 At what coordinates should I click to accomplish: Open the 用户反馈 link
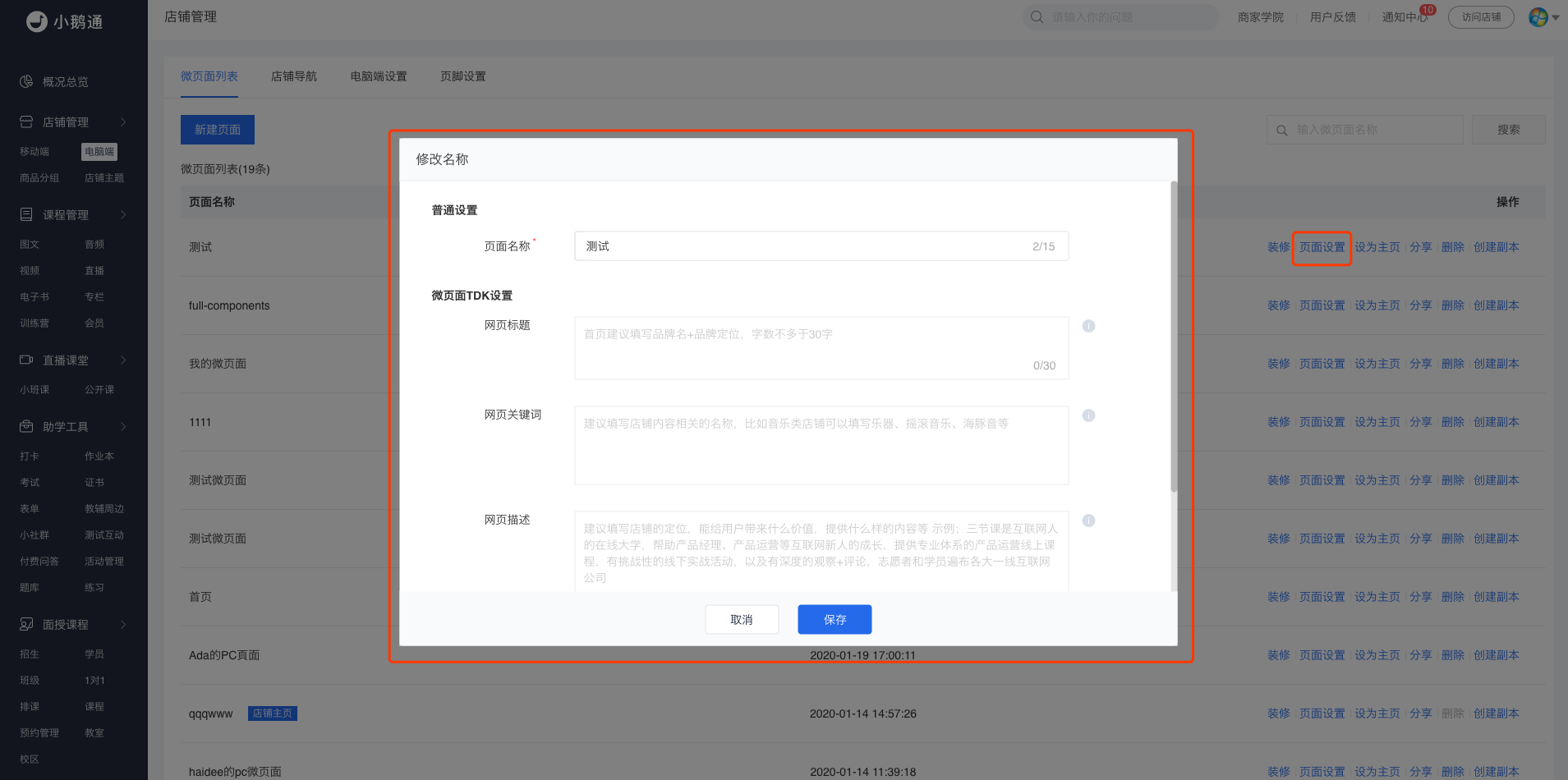(1333, 17)
